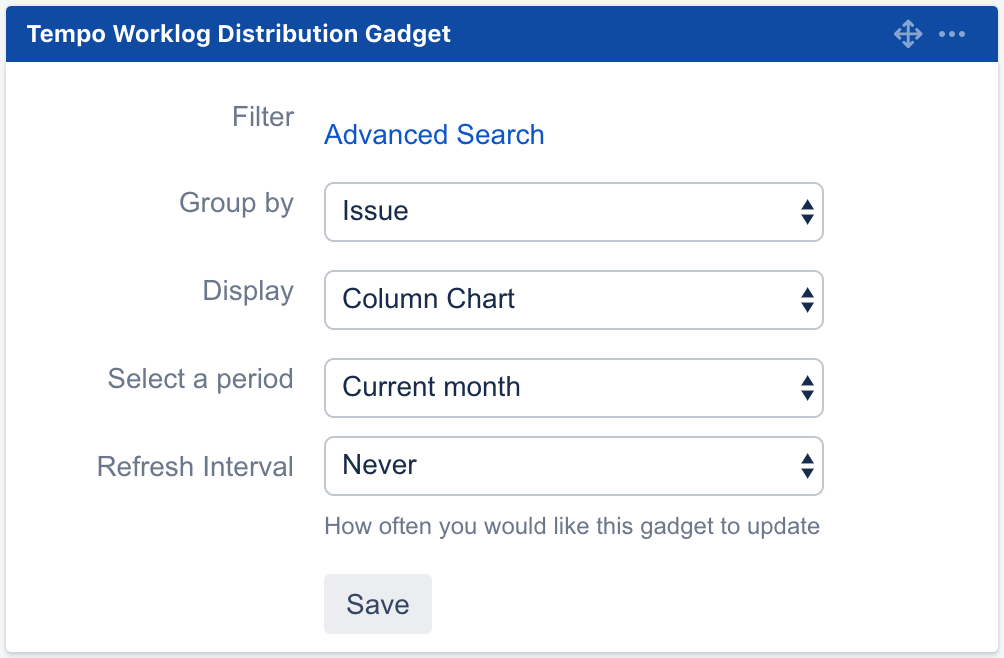Open the Advanced Search filter link
Viewport: 1004px width, 658px height.
click(434, 135)
